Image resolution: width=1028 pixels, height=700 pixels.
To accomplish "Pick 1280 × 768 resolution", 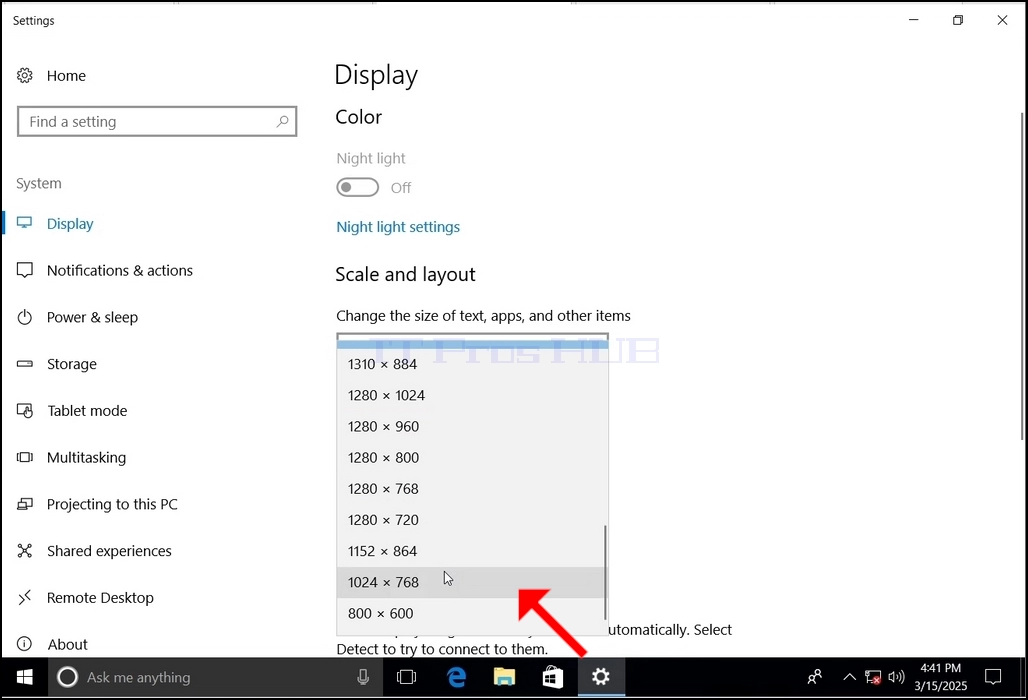I will pyautogui.click(x=472, y=488).
